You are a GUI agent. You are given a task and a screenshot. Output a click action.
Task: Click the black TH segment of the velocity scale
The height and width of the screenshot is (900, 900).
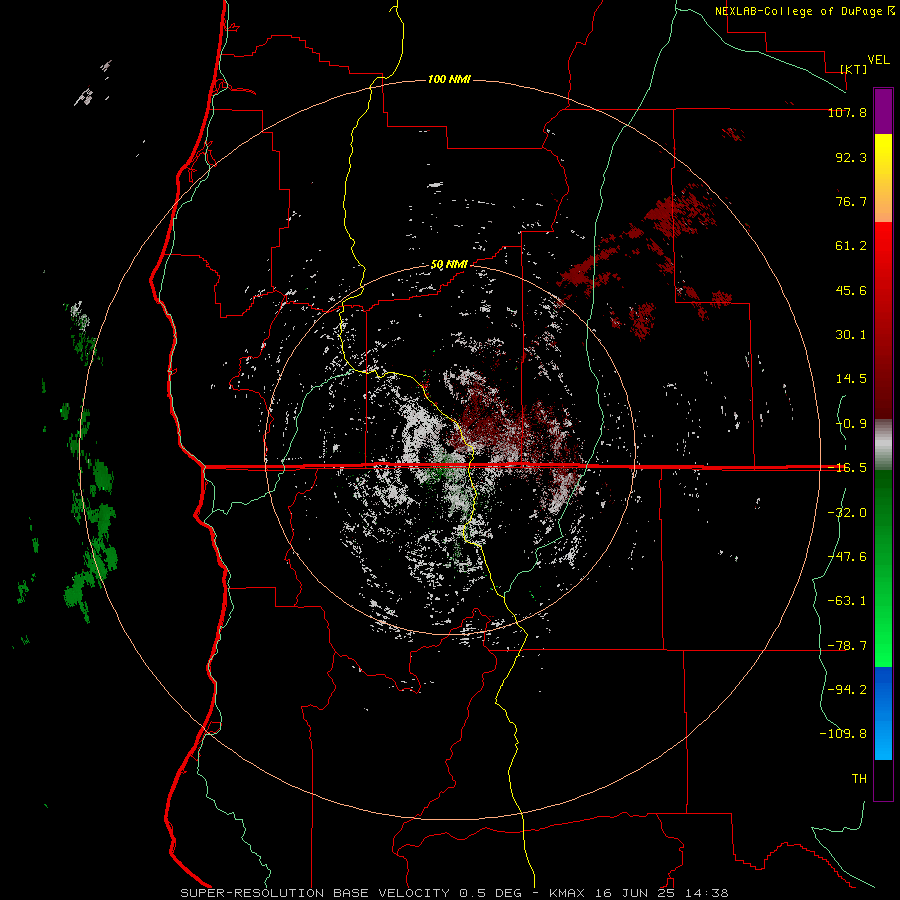click(x=883, y=780)
